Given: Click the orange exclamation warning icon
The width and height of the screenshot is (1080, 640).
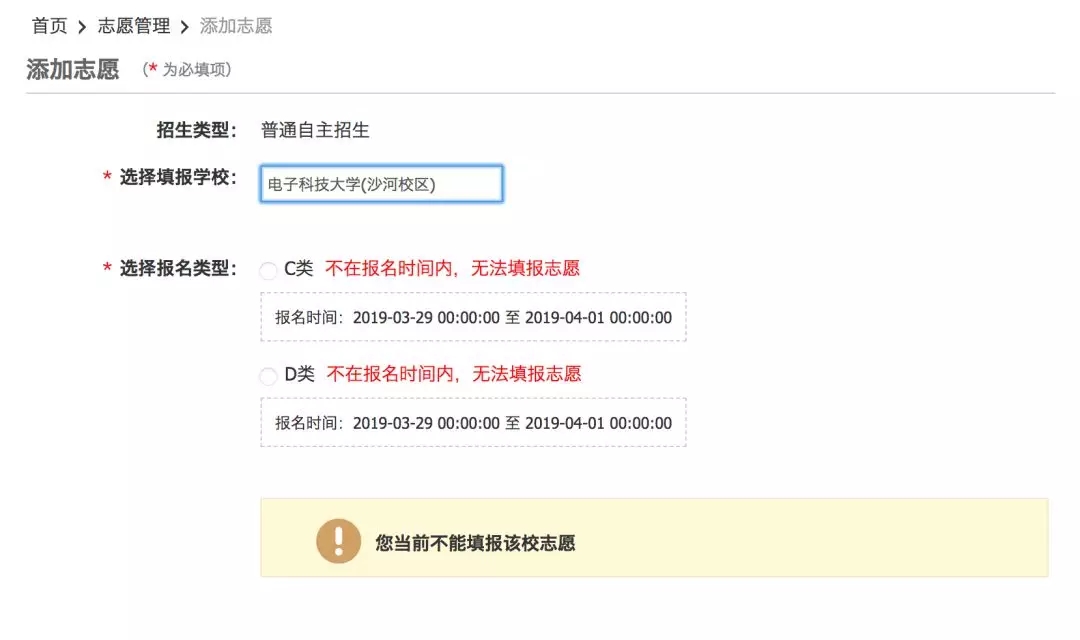Looking at the screenshot, I should tap(338, 541).
